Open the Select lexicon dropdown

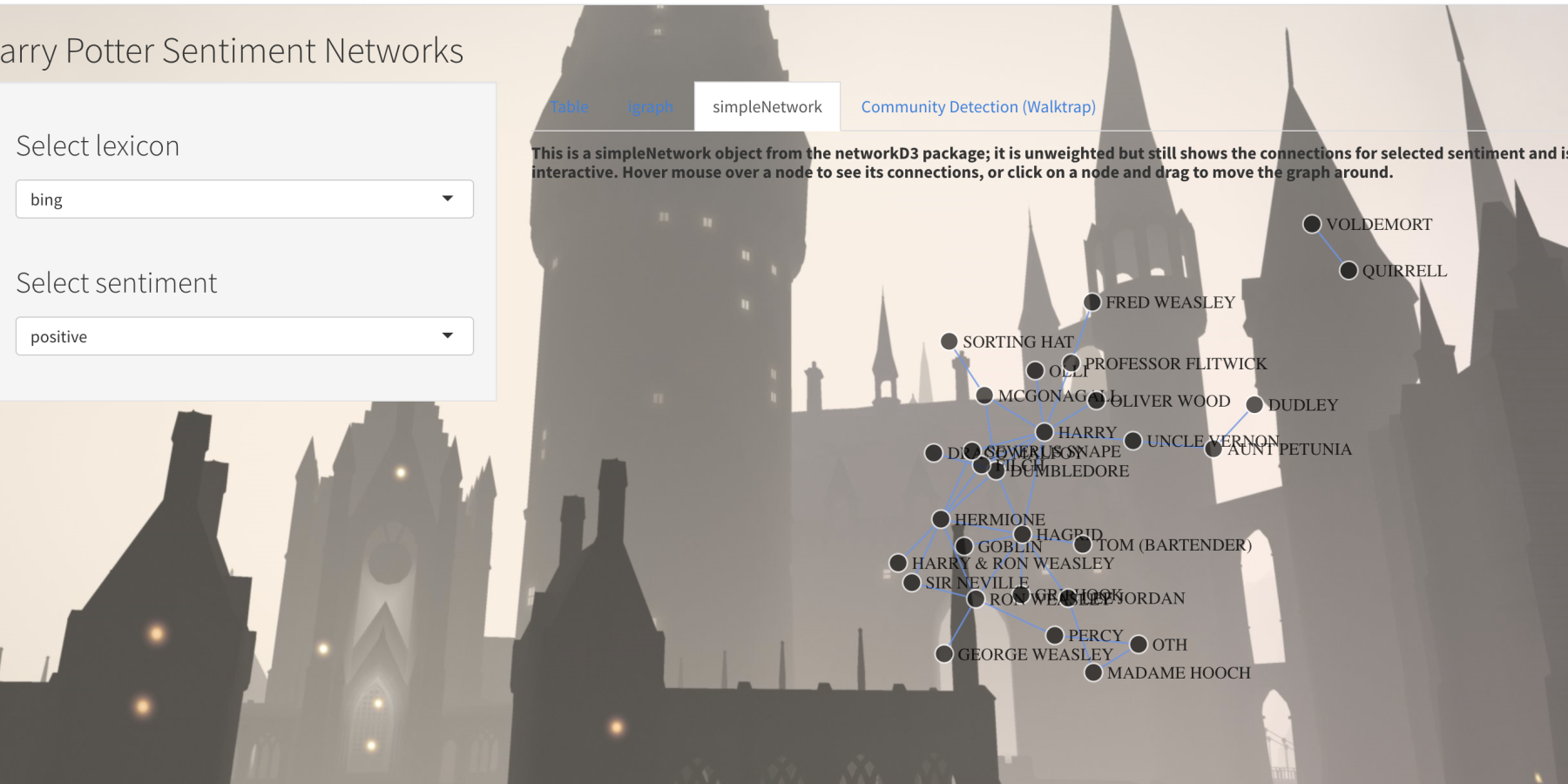(244, 199)
